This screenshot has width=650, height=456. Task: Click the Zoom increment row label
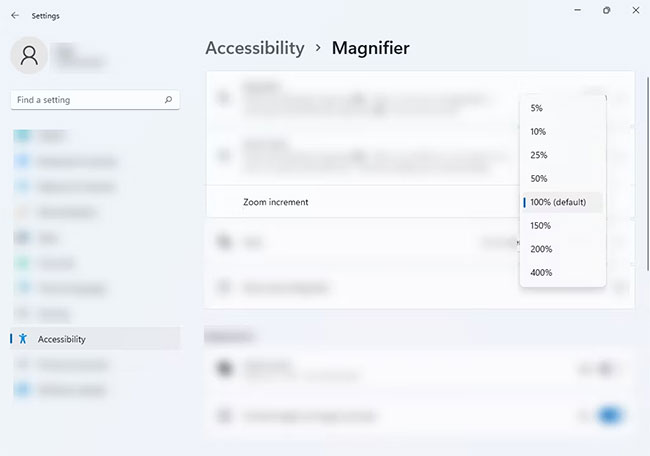point(275,202)
